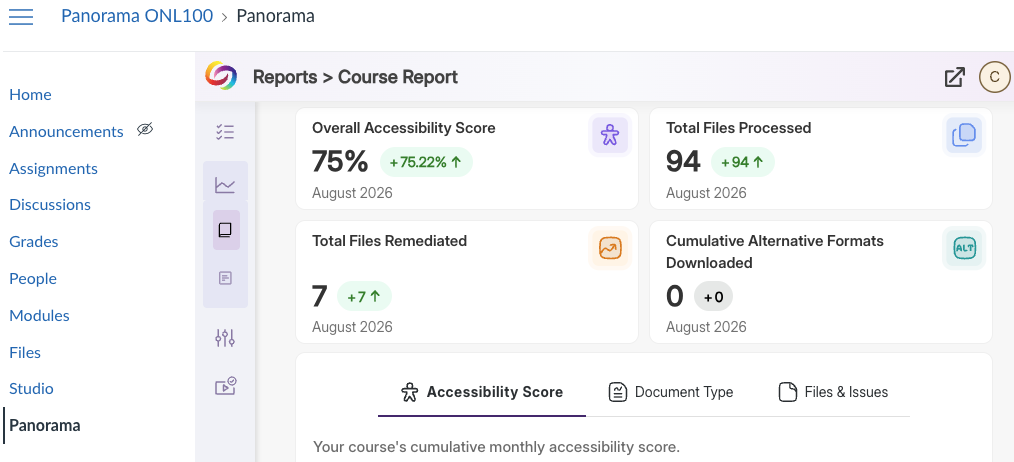Open Files in course navigation
Viewport: 1014px width, 462px height.
tap(25, 352)
